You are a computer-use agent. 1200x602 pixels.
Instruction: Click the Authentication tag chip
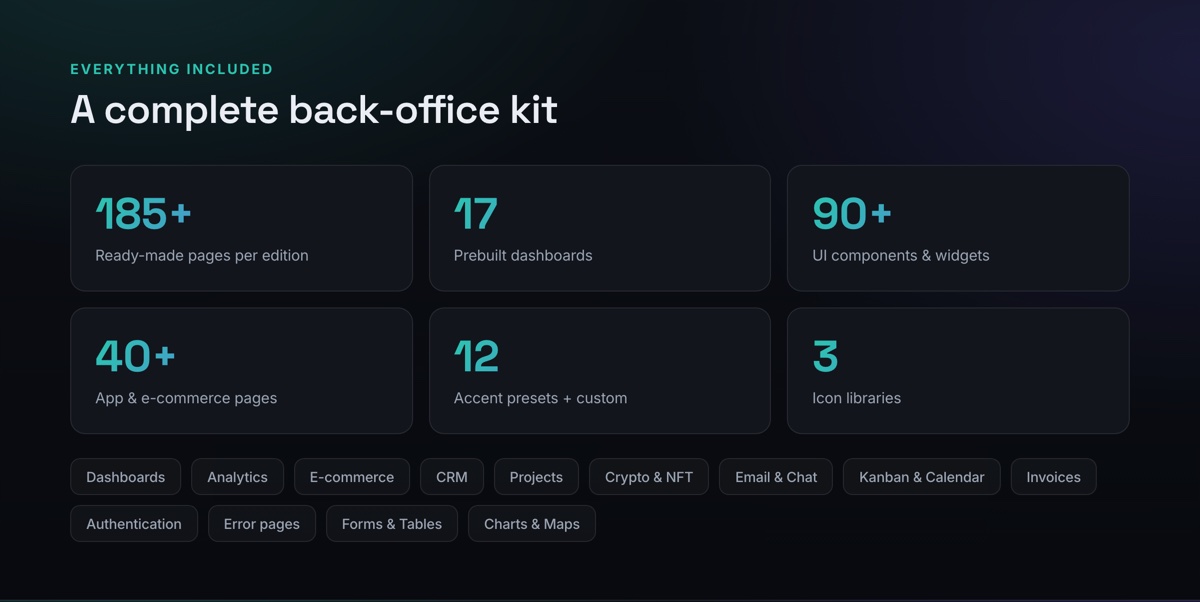point(134,524)
